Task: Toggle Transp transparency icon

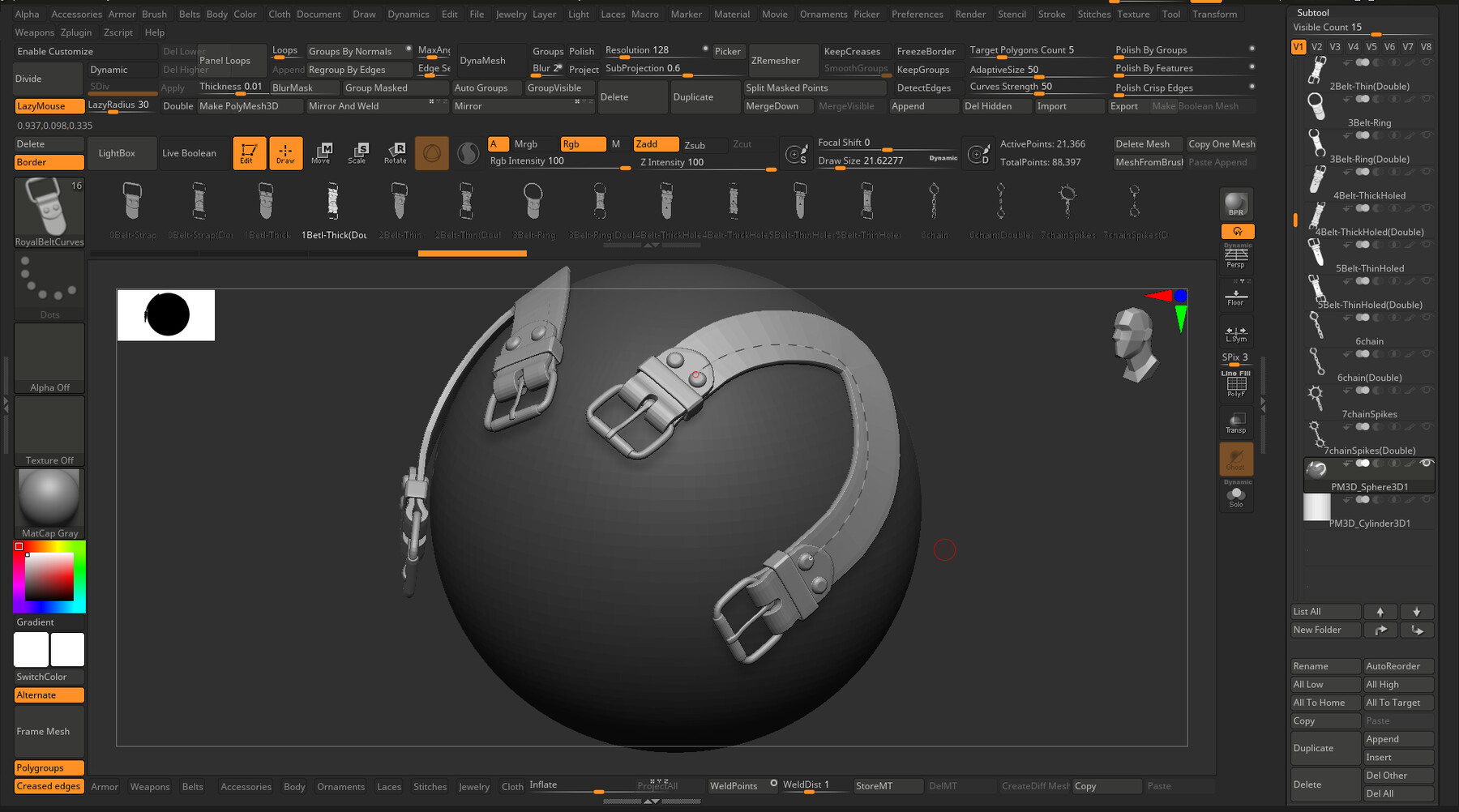Action: point(1236,422)
